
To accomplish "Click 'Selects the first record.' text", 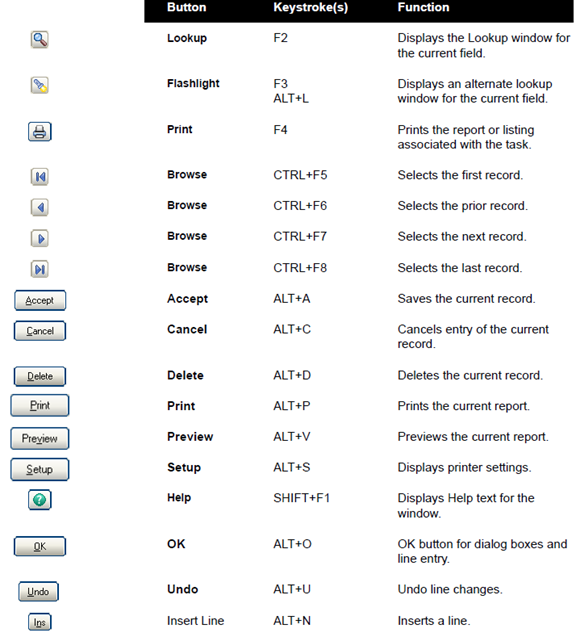I will click(460, 175).
